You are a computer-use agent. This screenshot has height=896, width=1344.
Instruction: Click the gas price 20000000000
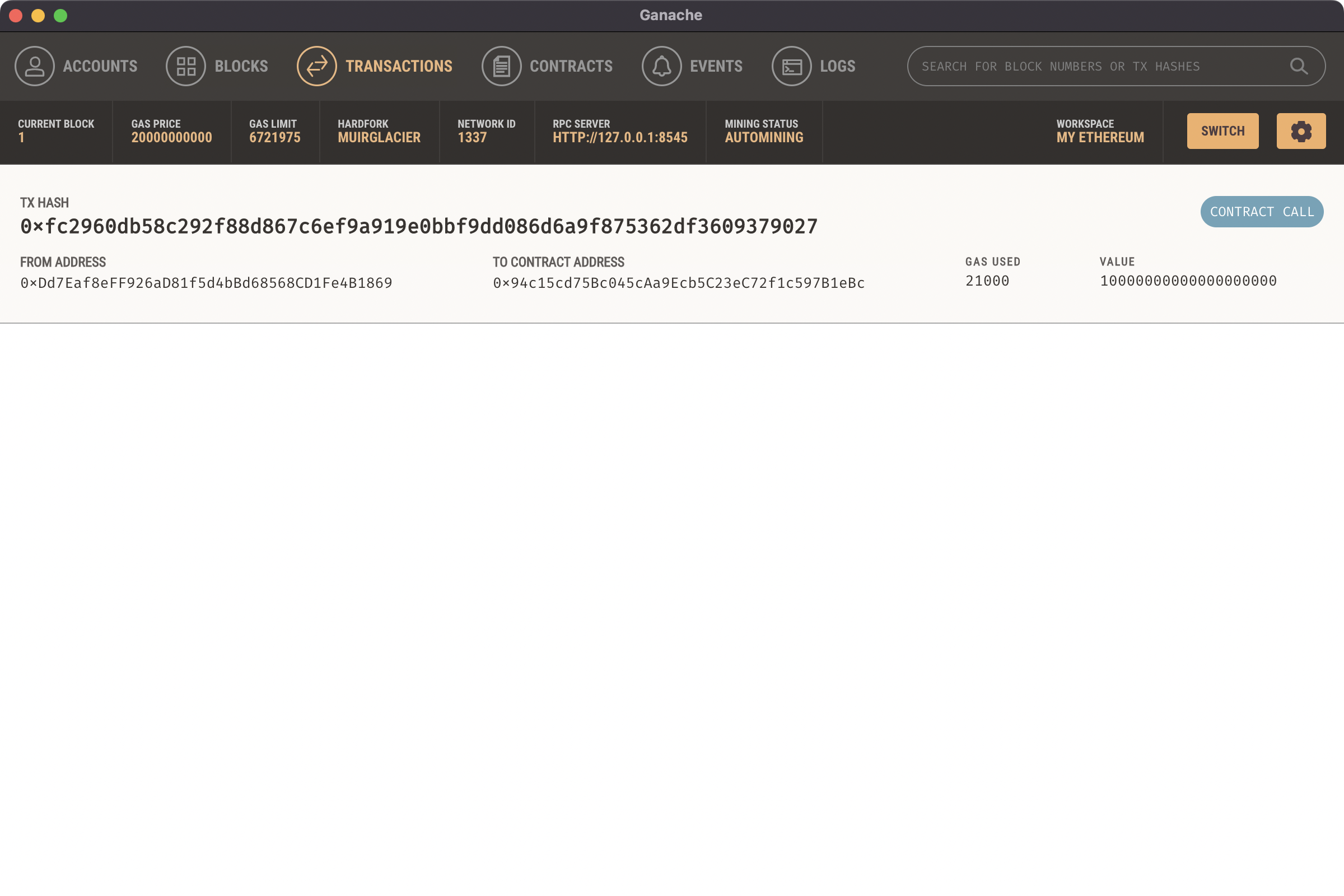[x=171, y=138]
